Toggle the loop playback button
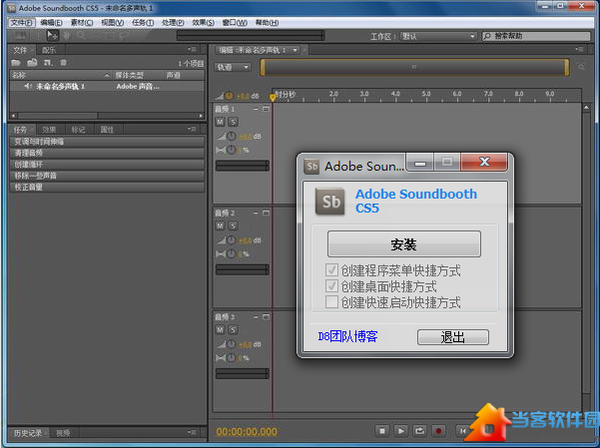The image size is (600, 448). coord(419,430)
